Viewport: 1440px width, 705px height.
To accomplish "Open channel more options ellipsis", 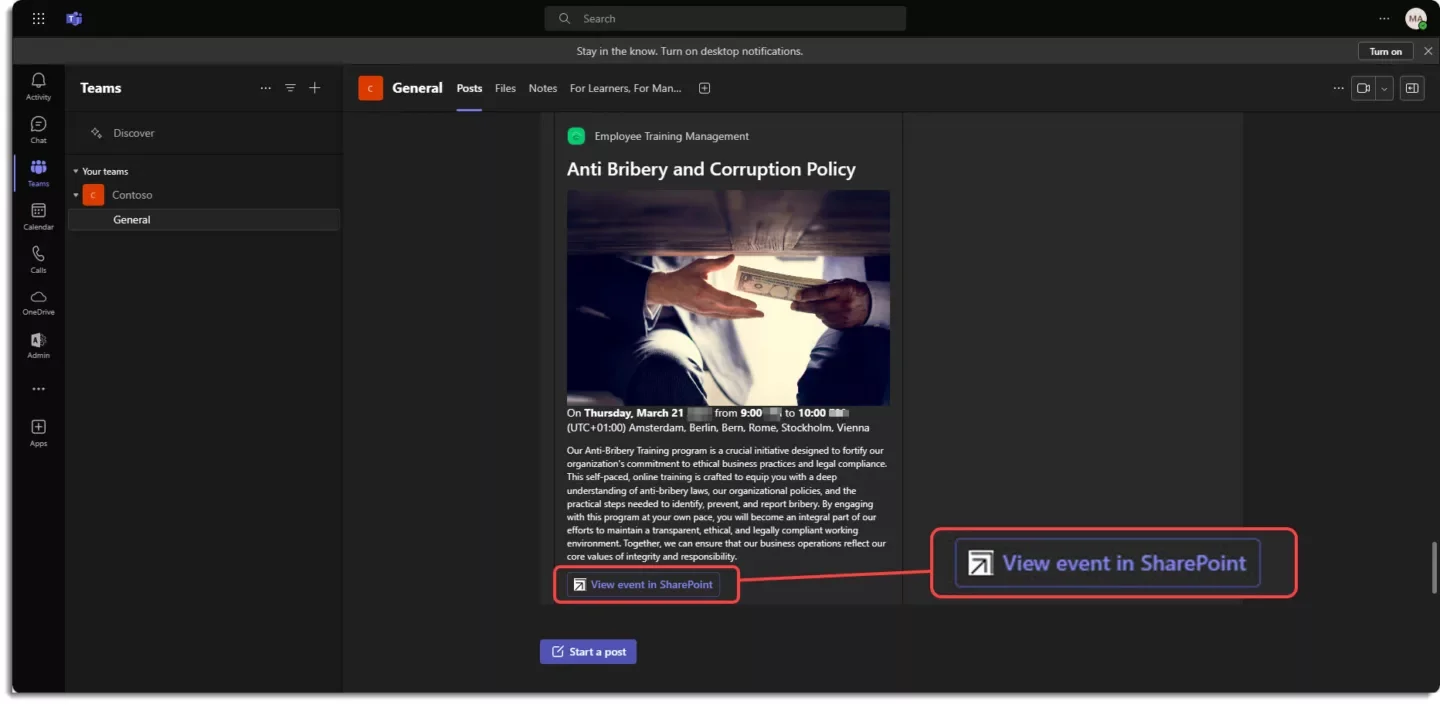I will point(1338,88).
